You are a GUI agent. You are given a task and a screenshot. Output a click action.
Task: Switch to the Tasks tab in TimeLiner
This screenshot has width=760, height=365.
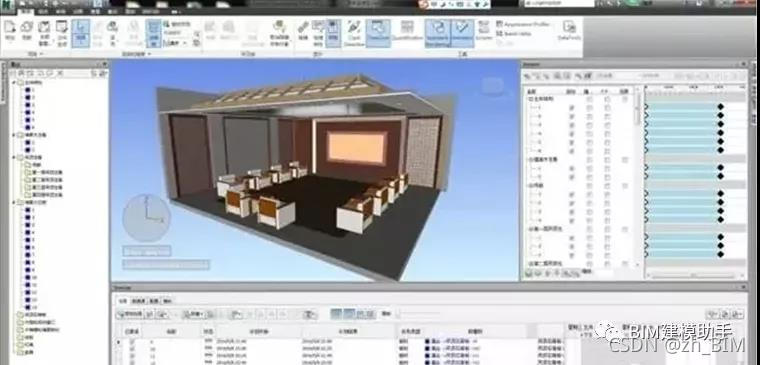tap(123, 301)
